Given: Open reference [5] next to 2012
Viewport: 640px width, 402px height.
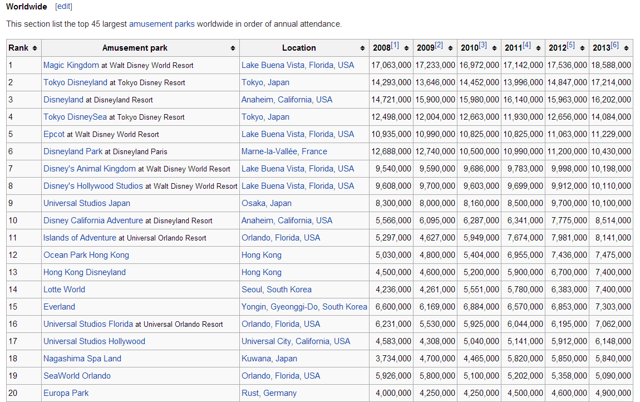Looking at the screenshot, I should [571, 45].
